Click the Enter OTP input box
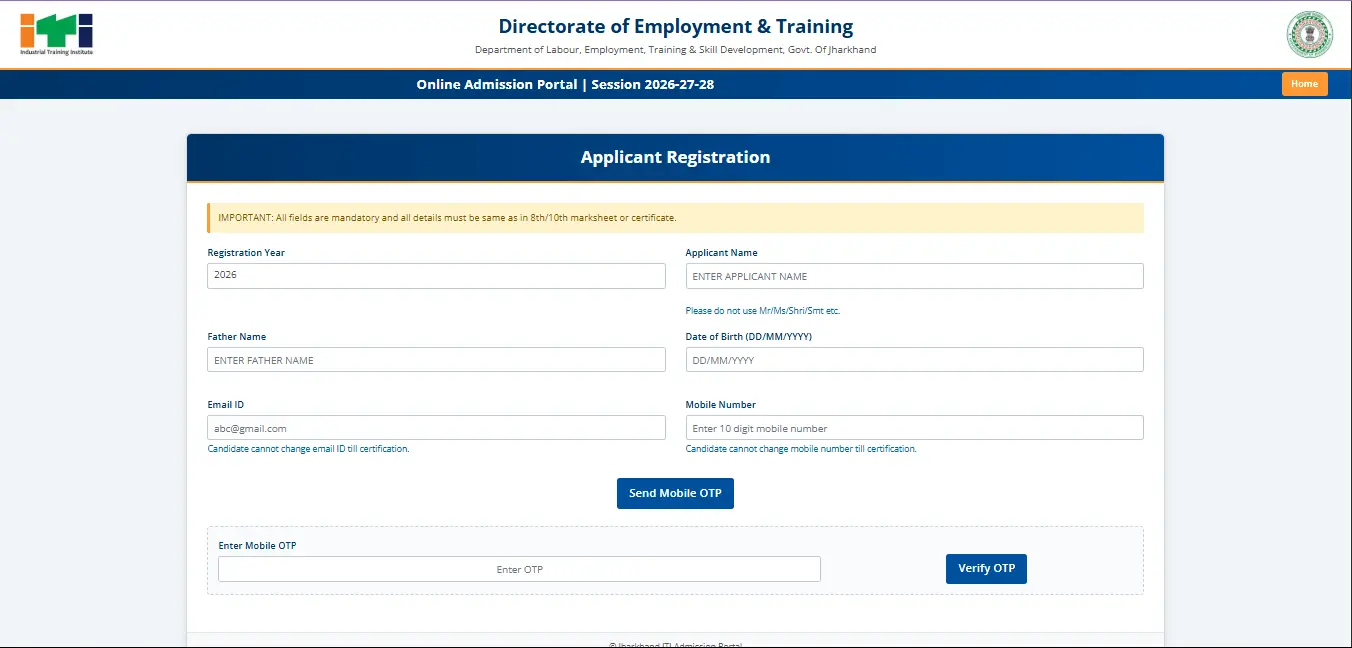 click(519, 569)
